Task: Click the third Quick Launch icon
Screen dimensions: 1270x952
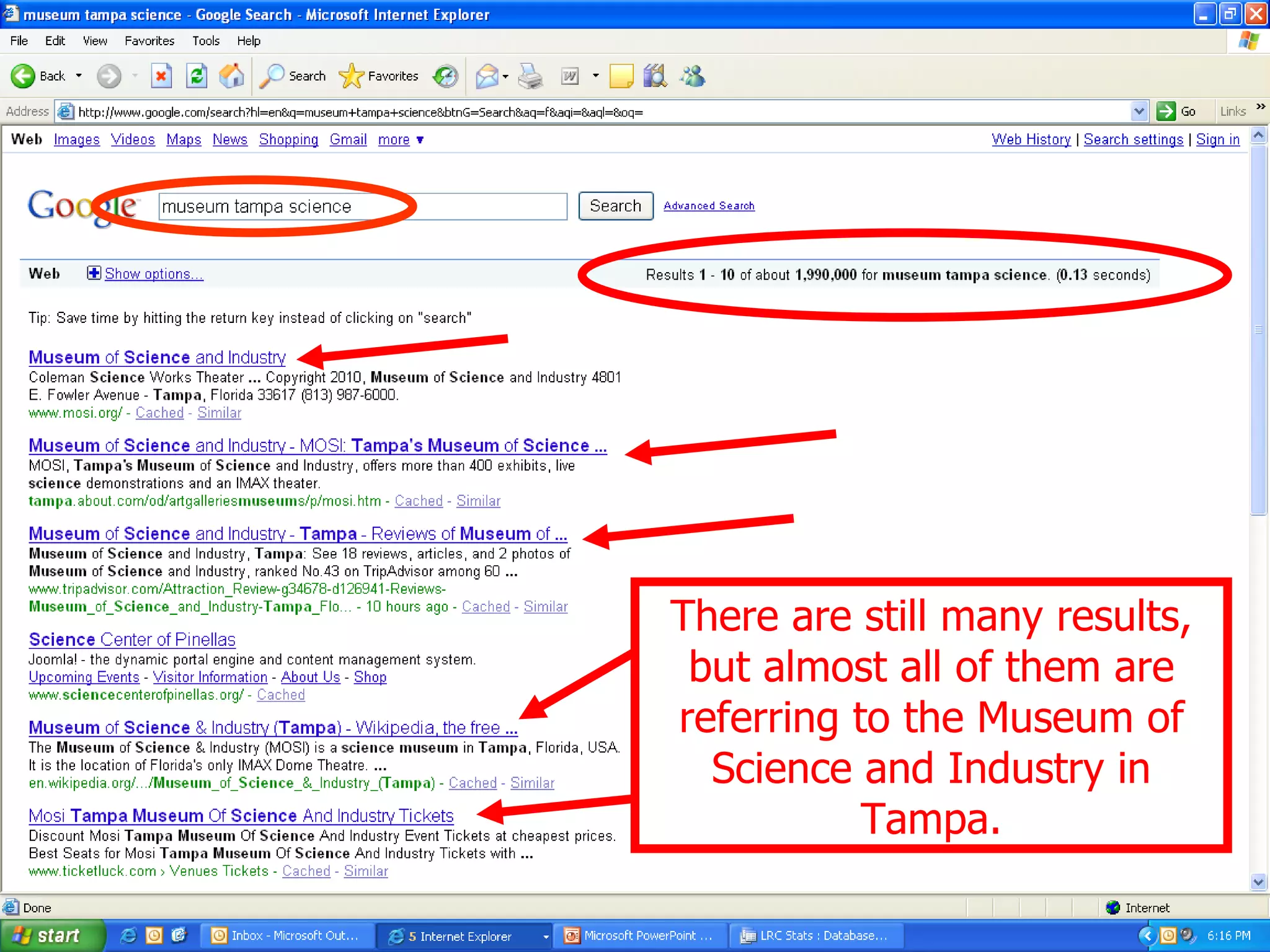Action: click(179, 935)
